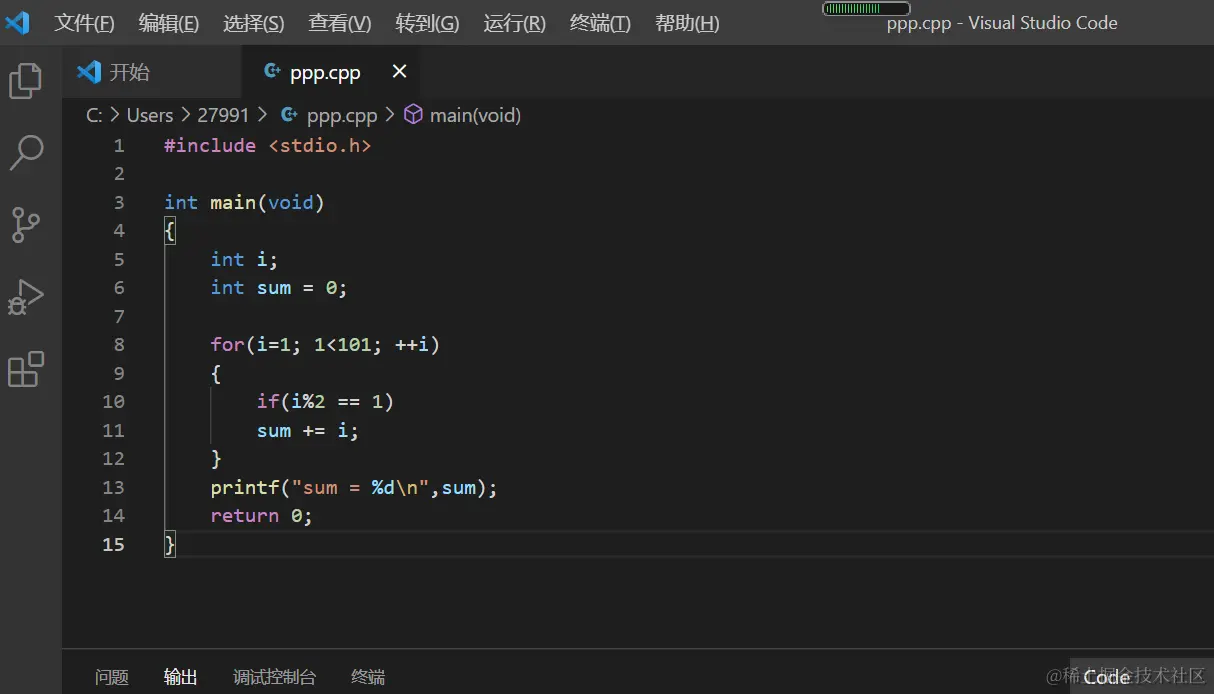Click line number 8 in the gutter
Viewport: 1214px width, 694px height.
coord(119,344)
